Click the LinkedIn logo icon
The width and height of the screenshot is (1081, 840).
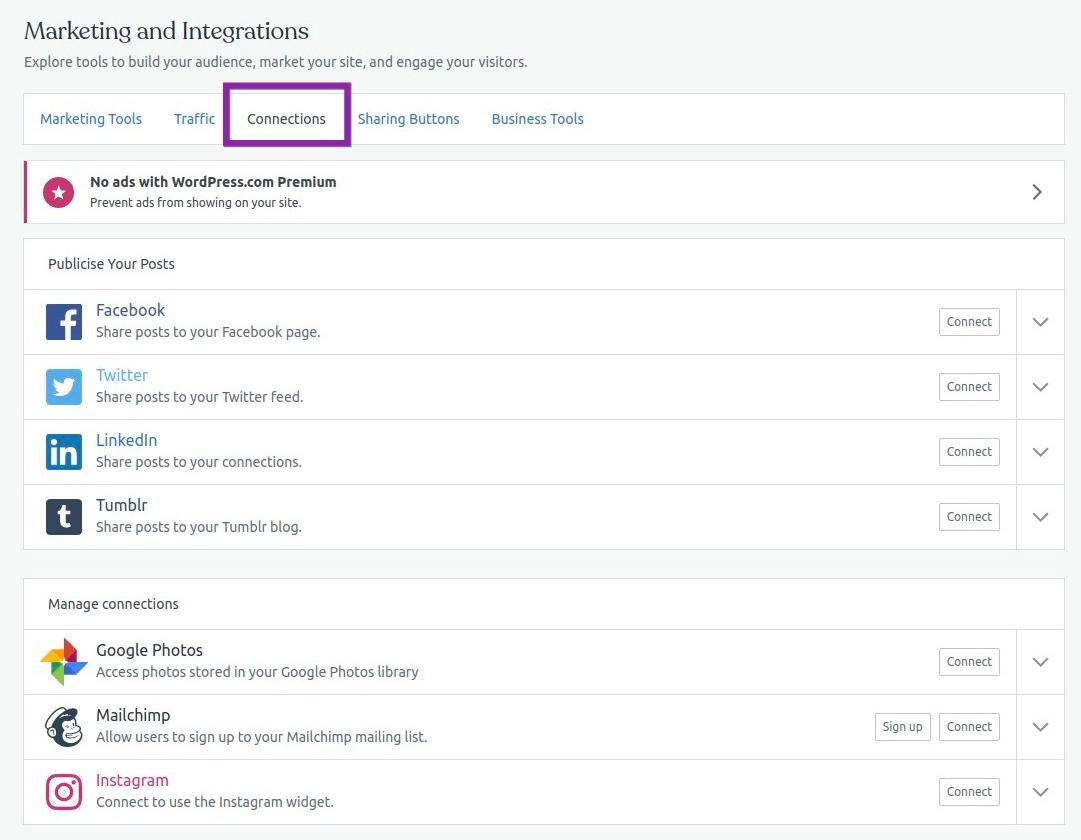(x=63, y=452)
